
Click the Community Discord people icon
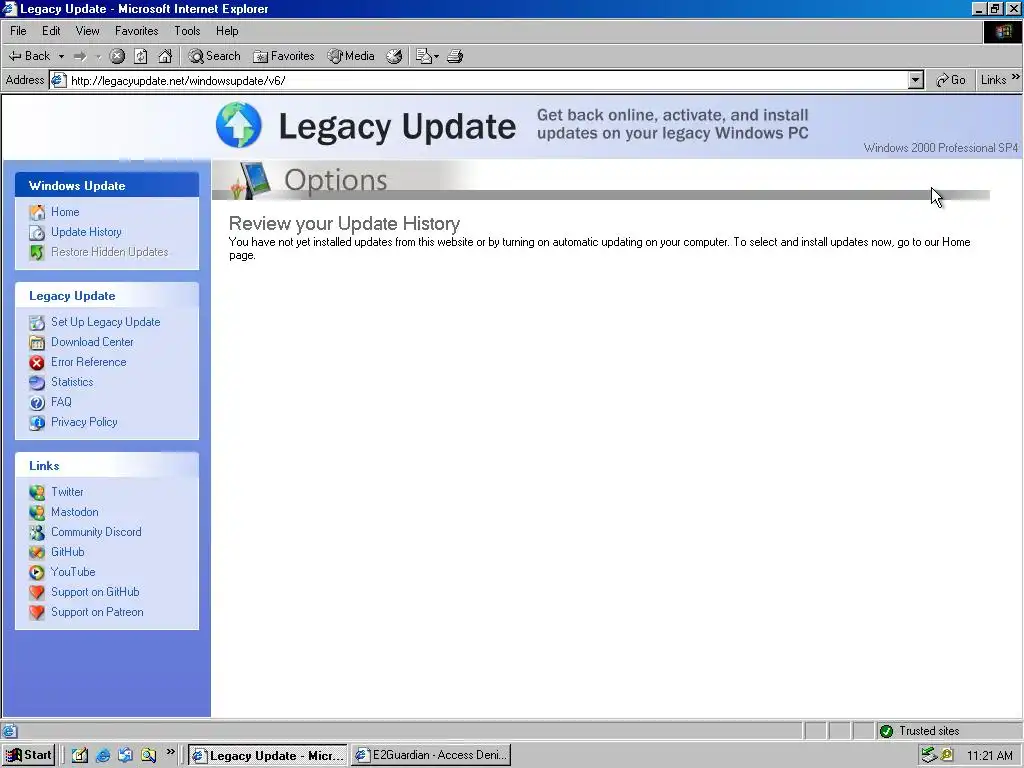coord(37,532)
